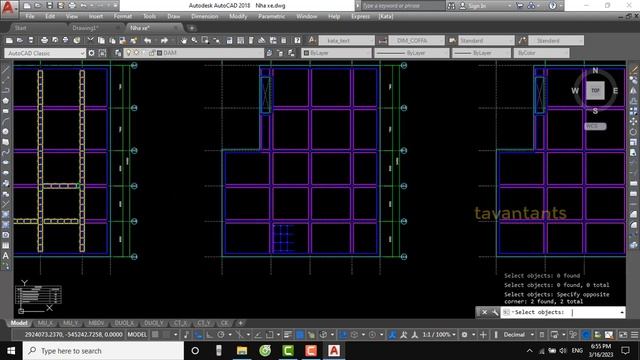Image resolution: width=640 pixels, height=360 pixels.
Task: Select the Pan hand tool
Action: coord(184,40)
